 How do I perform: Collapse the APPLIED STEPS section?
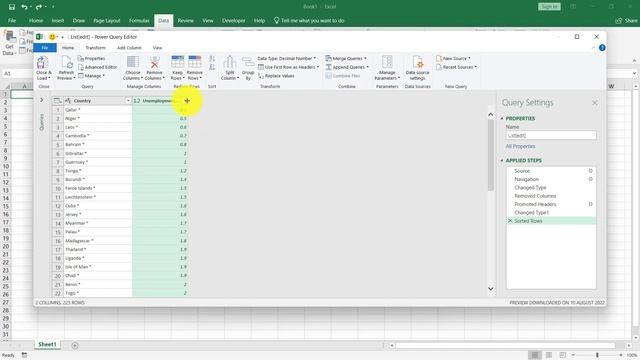[502, 161]
